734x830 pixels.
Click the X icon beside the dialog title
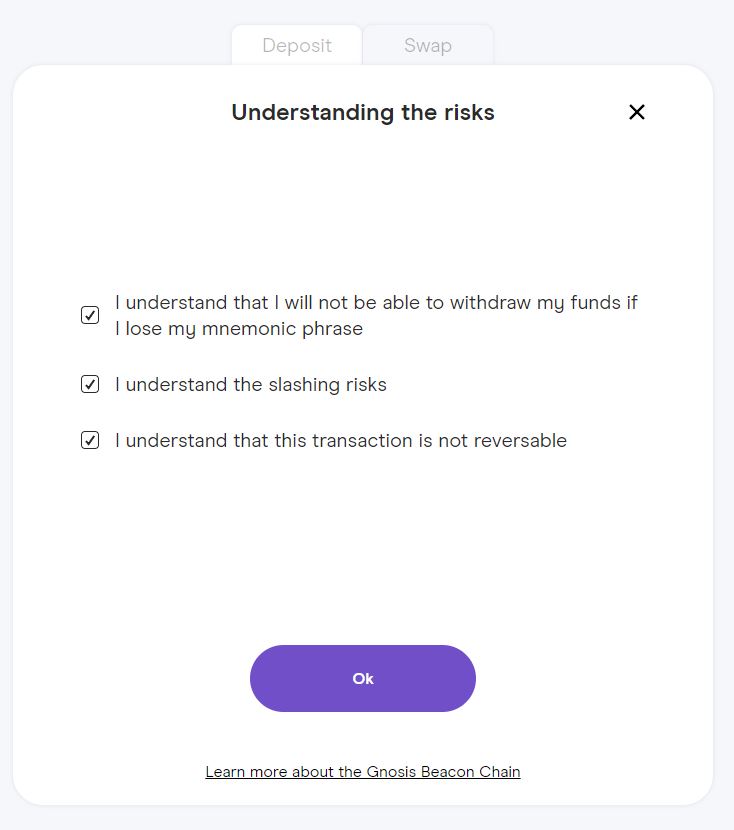click(637, 112)
